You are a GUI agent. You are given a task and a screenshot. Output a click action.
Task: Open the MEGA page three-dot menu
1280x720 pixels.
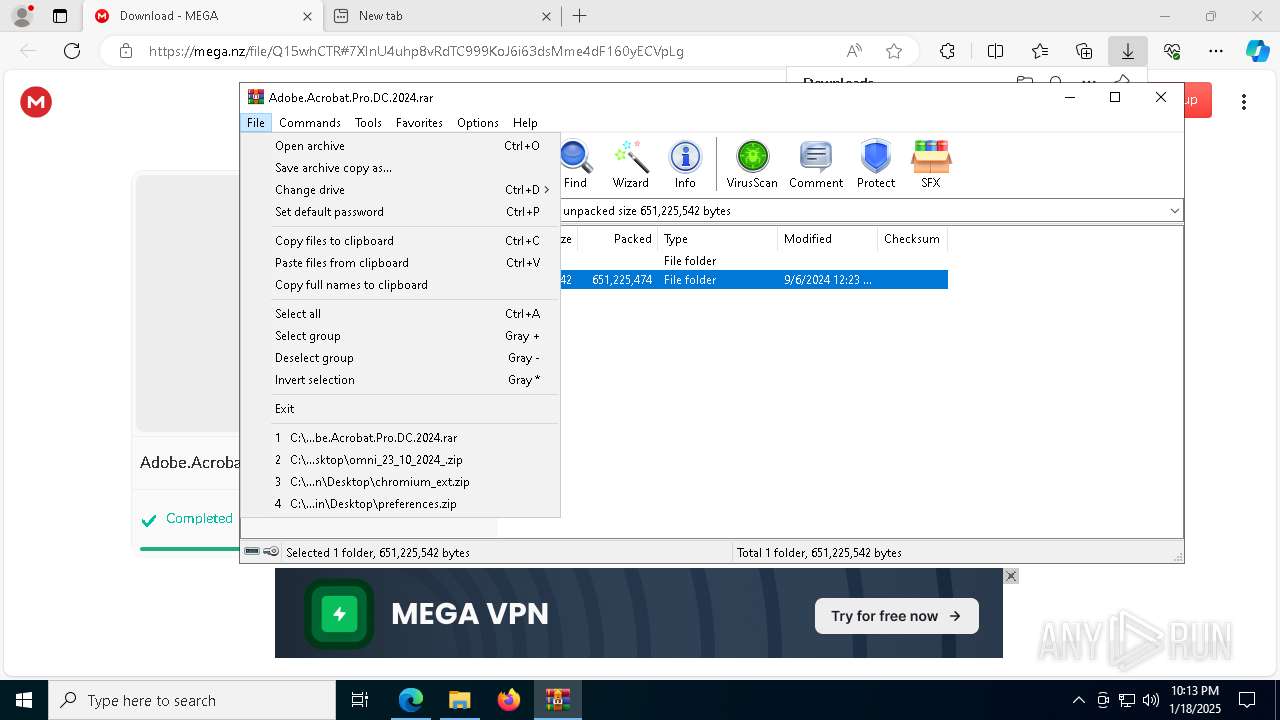pos(1244,102)
